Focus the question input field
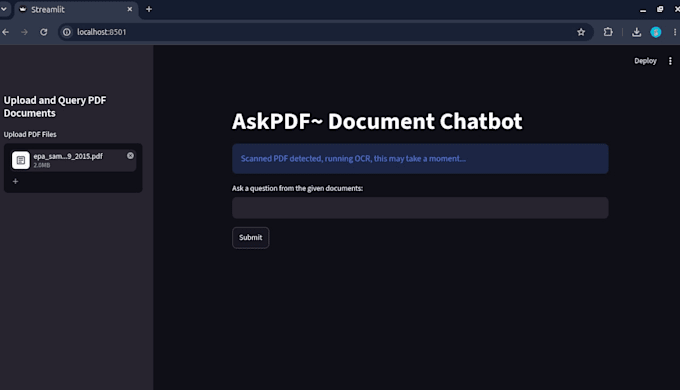This screenshot has width=680, height=390. tap(420, 208)
